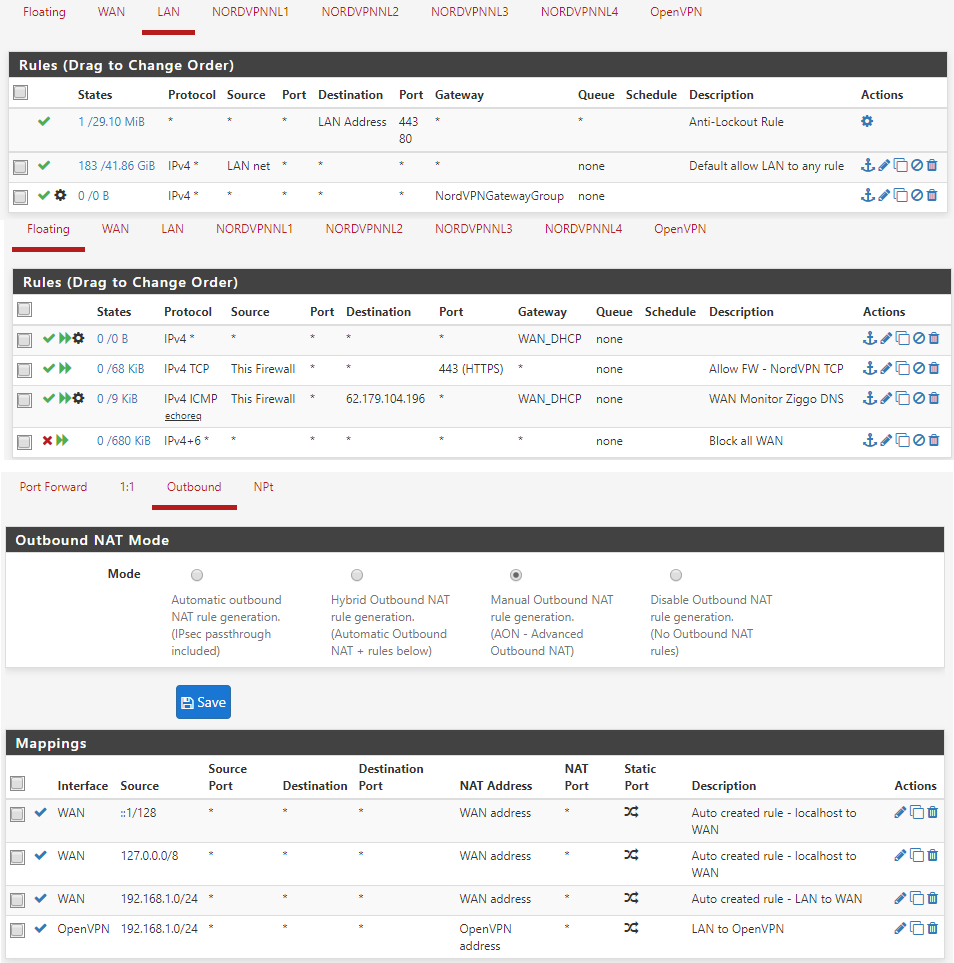Select Hybrid Outbound NAT mode radio button

[357, 575]
